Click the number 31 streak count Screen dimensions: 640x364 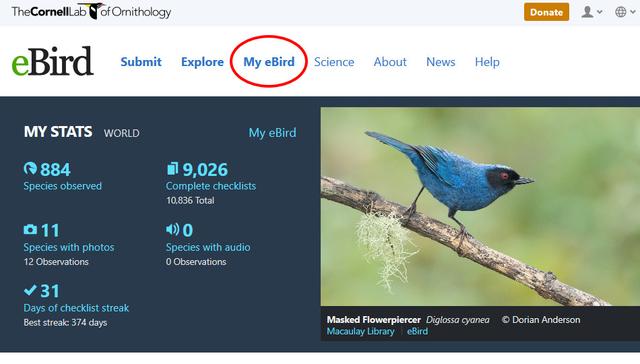tap(50, 291)
